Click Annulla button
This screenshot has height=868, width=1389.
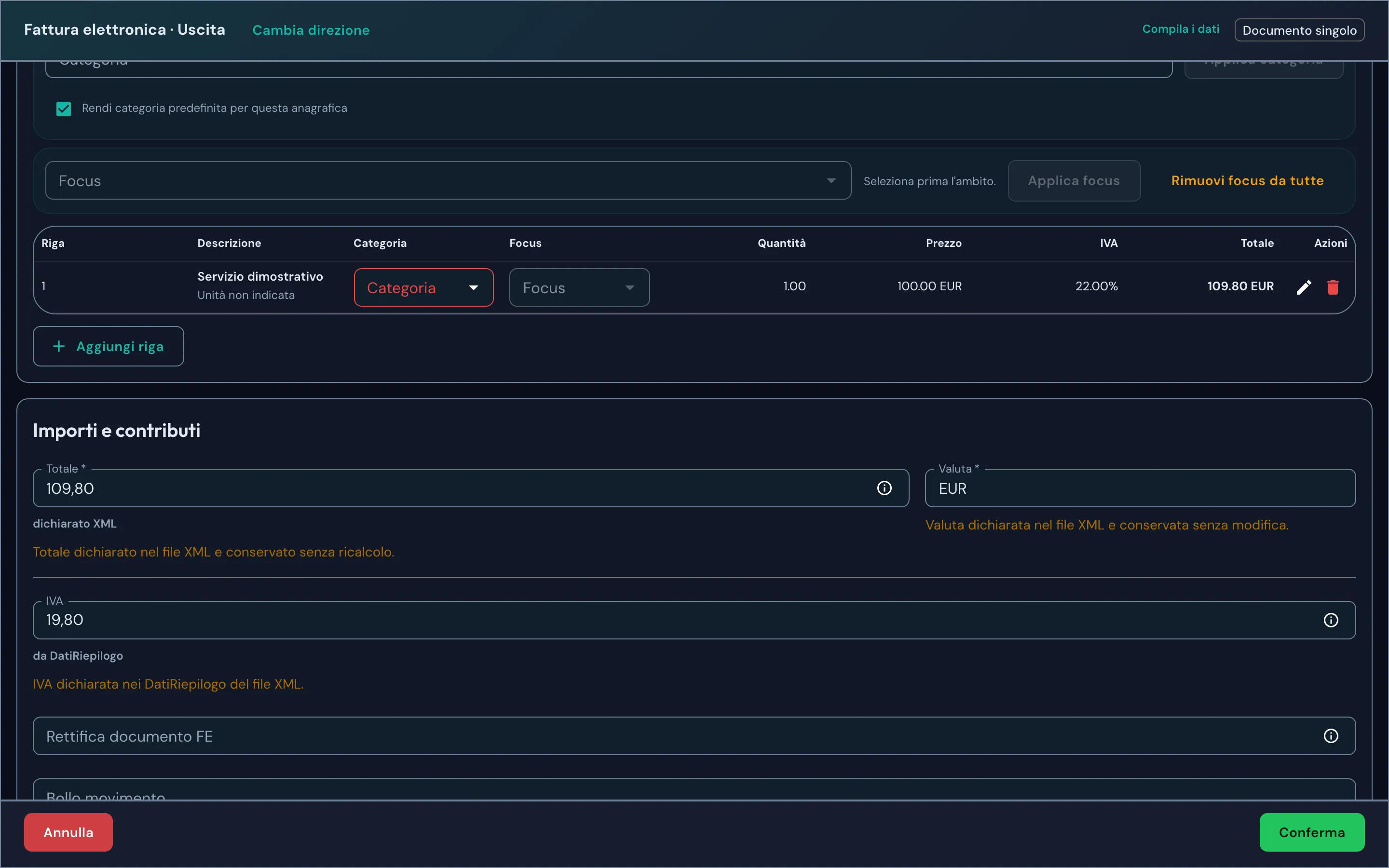[68, 832]
